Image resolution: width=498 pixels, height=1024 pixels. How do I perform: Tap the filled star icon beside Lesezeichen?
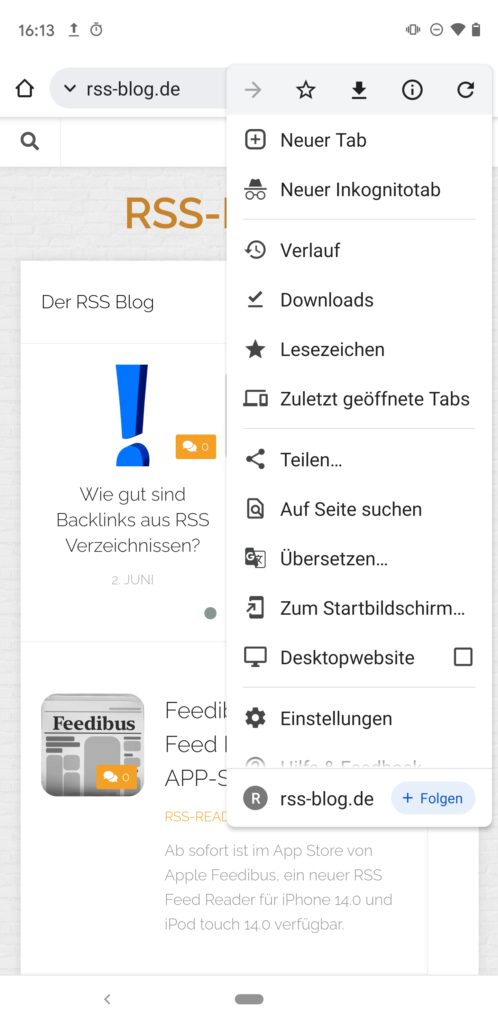coord(255,349)
